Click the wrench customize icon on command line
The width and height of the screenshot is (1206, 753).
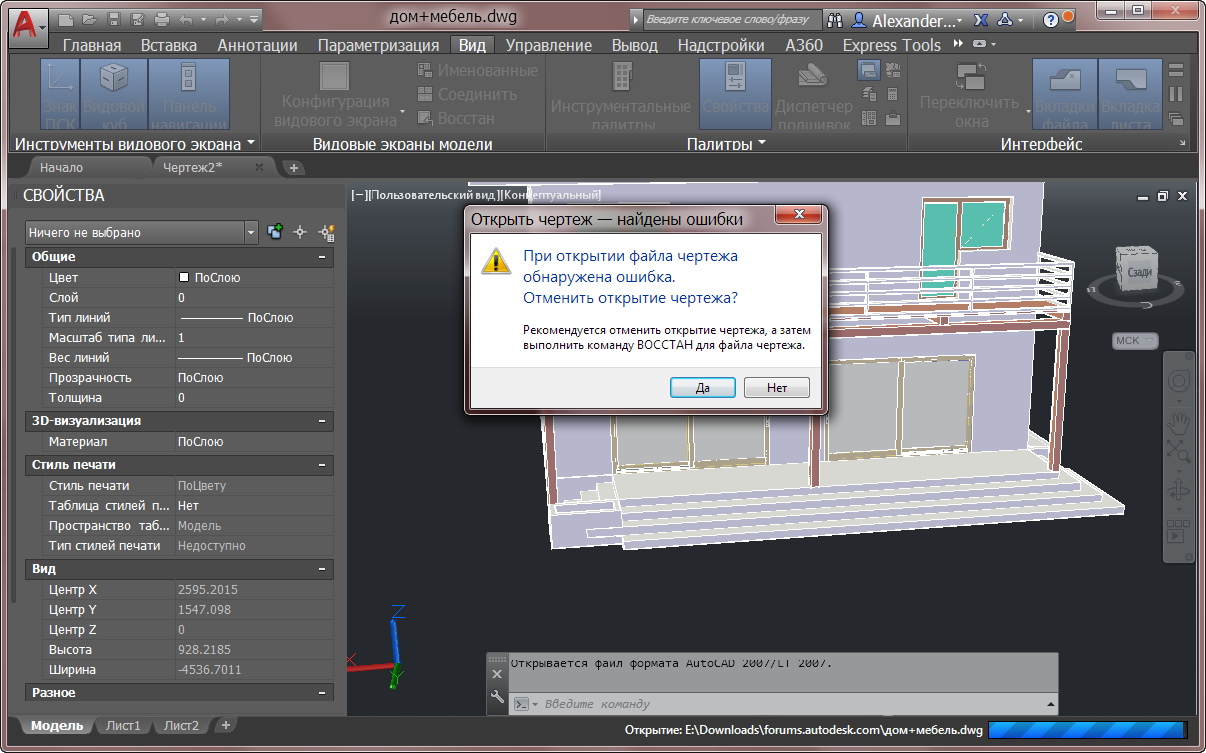tap(497, 699)
